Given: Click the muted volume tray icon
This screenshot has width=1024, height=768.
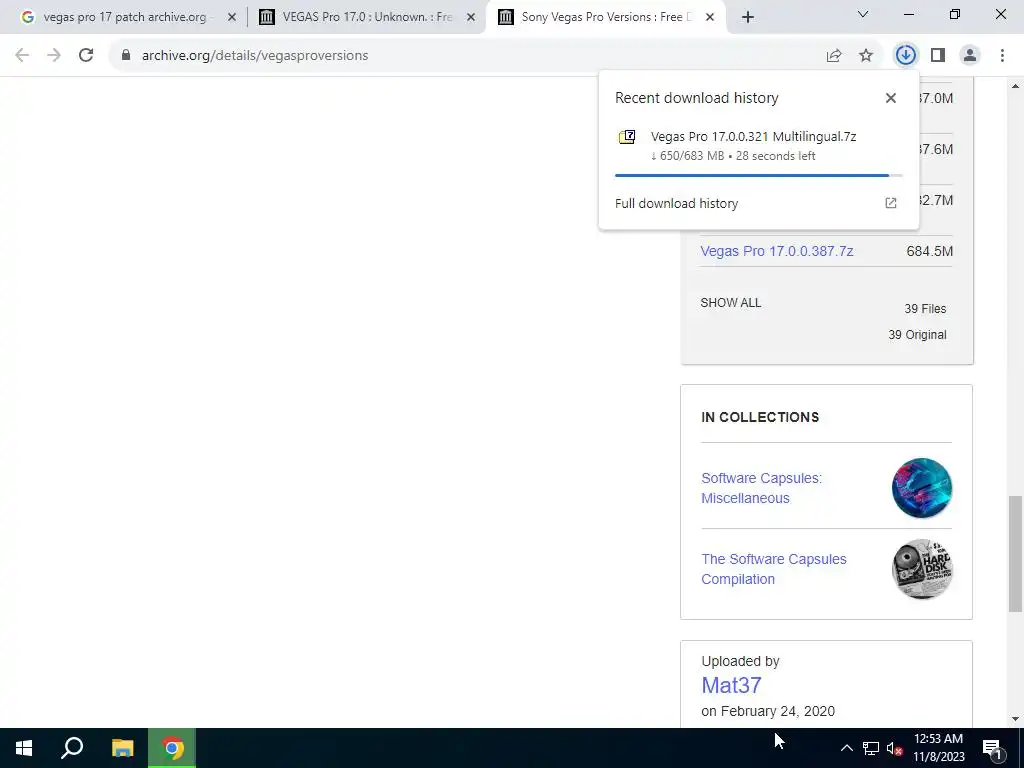Looking at the screenshot, I should [894, 748].
